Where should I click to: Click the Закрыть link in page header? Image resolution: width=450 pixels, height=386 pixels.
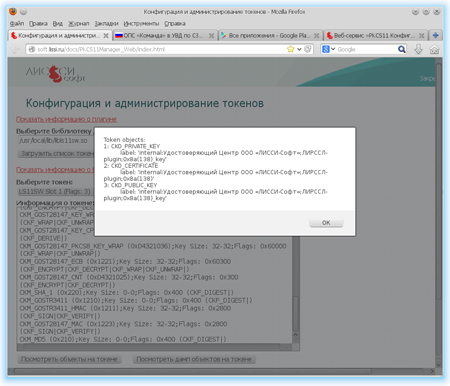(x=427, y=79)
